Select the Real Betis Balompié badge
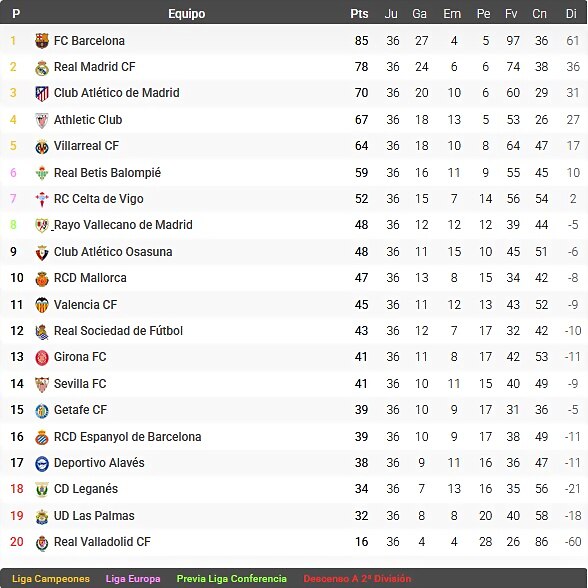Screen dimensions: 588x588 tap(42, 173)
